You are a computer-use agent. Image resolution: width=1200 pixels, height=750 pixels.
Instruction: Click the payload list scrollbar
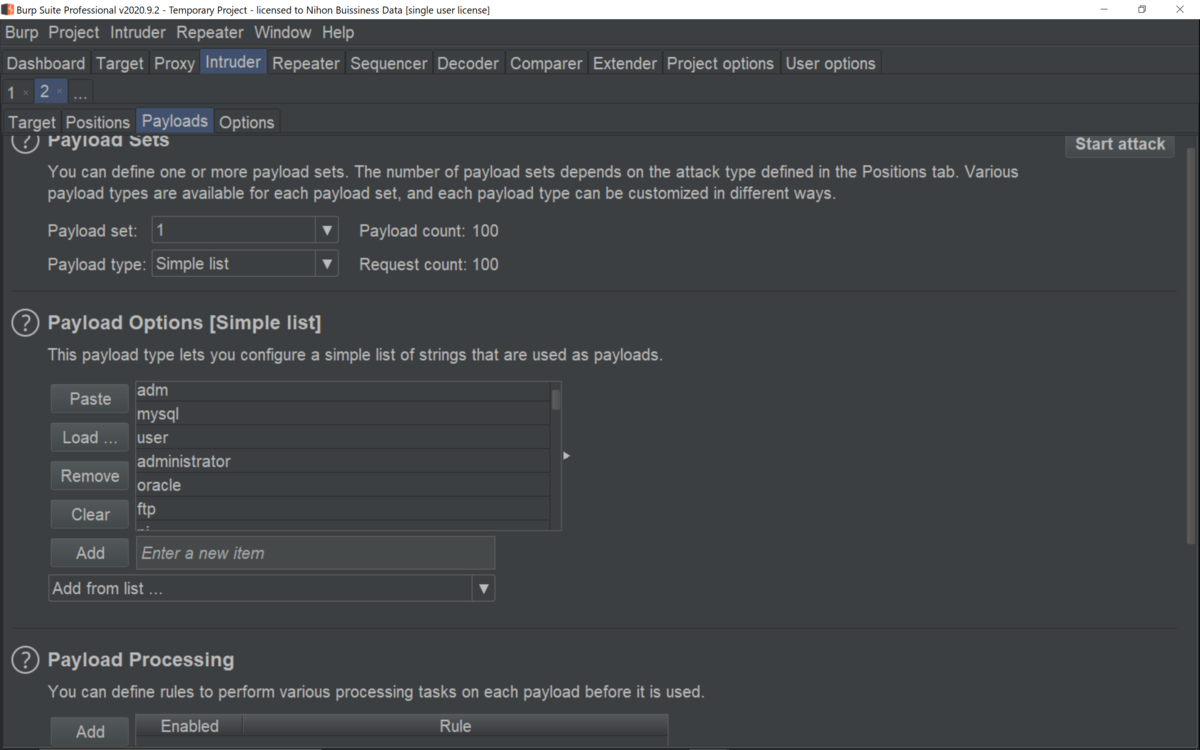tap(556, 456)
